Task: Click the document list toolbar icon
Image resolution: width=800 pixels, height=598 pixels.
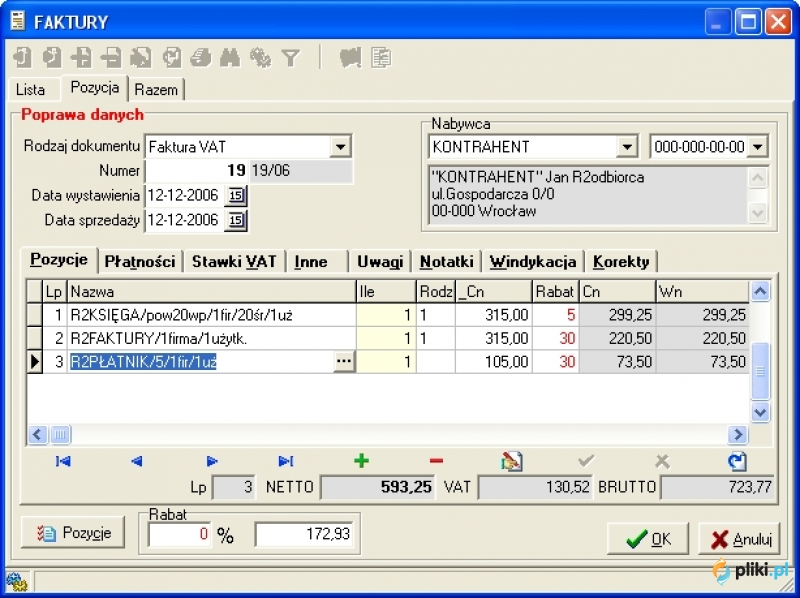Action: [381, 58]
